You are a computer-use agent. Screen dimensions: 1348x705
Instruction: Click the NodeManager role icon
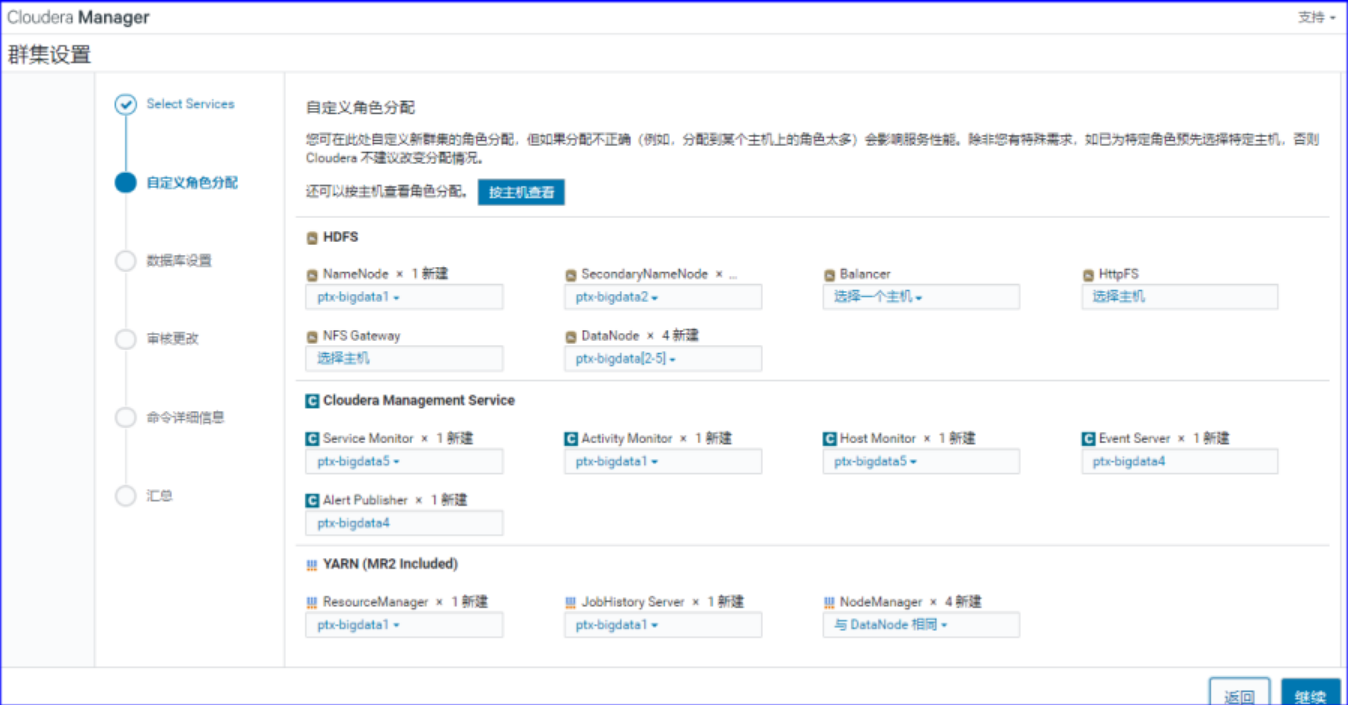tap(830, 602)
